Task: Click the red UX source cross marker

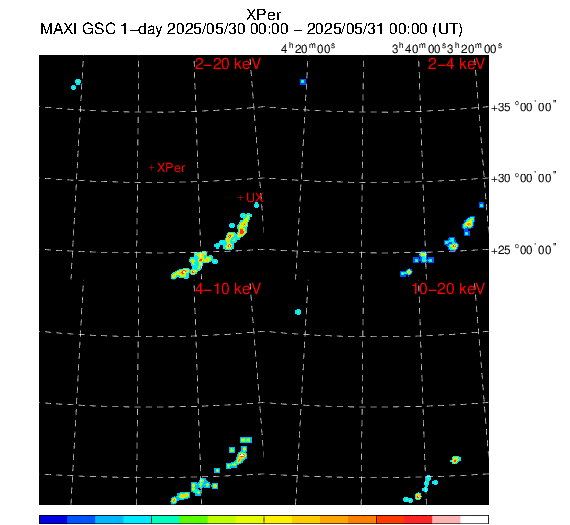Action: tap(240, 197)
